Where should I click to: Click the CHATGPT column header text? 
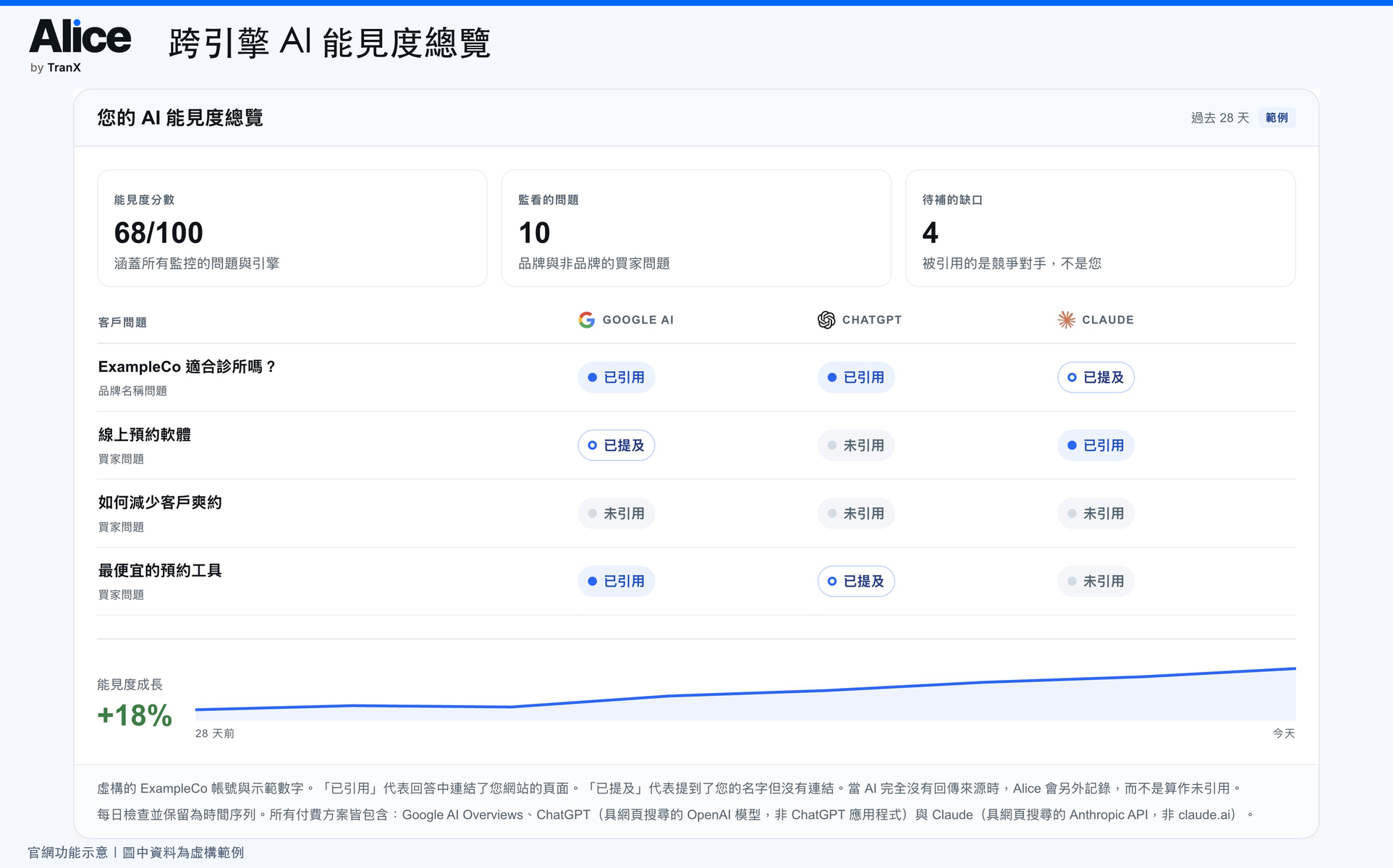pos(872,320)
